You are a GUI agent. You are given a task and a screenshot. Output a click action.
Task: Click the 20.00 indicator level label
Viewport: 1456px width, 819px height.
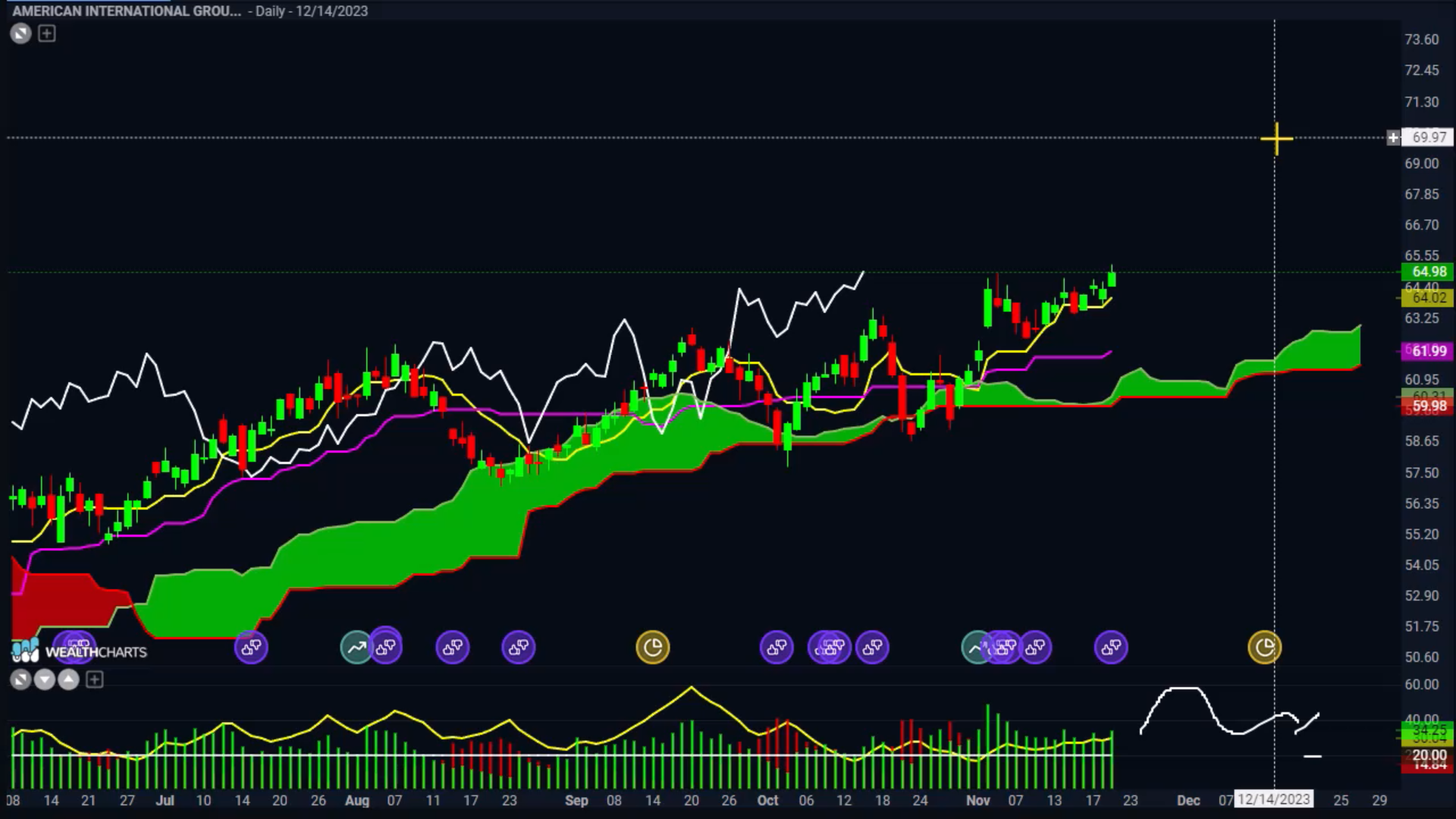click(x=1429, y=755)
